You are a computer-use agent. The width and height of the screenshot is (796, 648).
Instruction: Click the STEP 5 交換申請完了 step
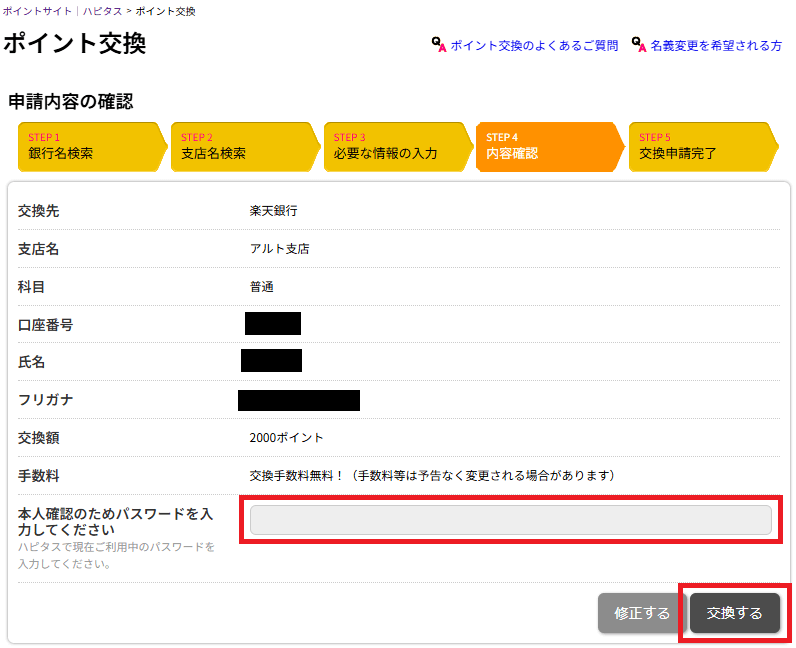click(x=699, y=147)
